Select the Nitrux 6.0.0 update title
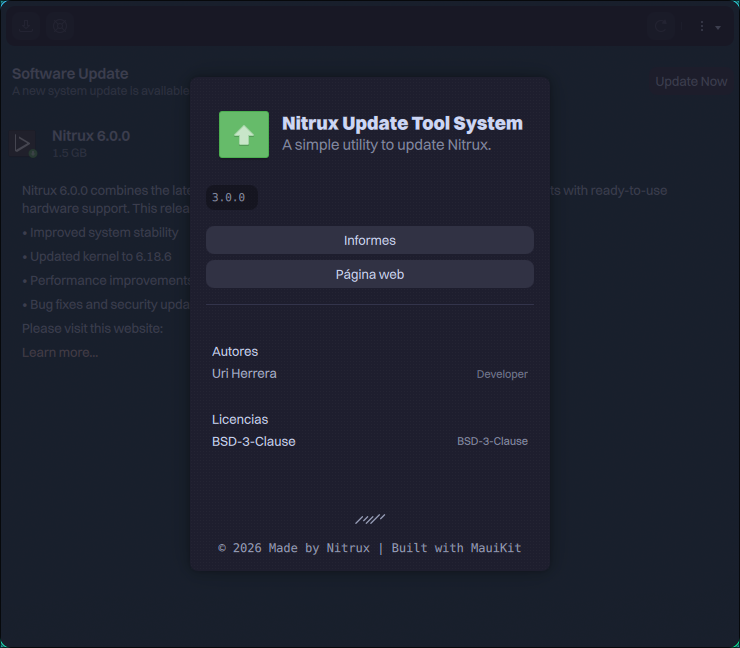Screen dimensions: 740x648 [91, 136]
